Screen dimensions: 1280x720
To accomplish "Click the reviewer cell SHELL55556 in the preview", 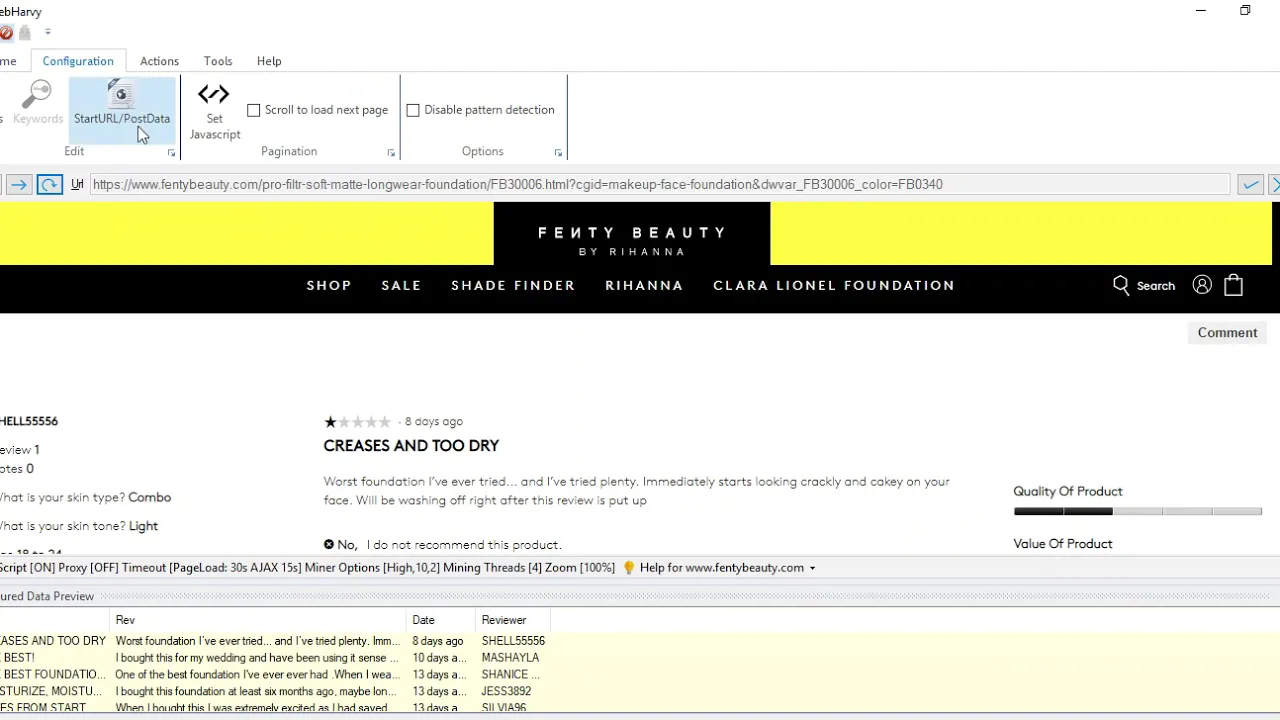I will coord(513,641).
